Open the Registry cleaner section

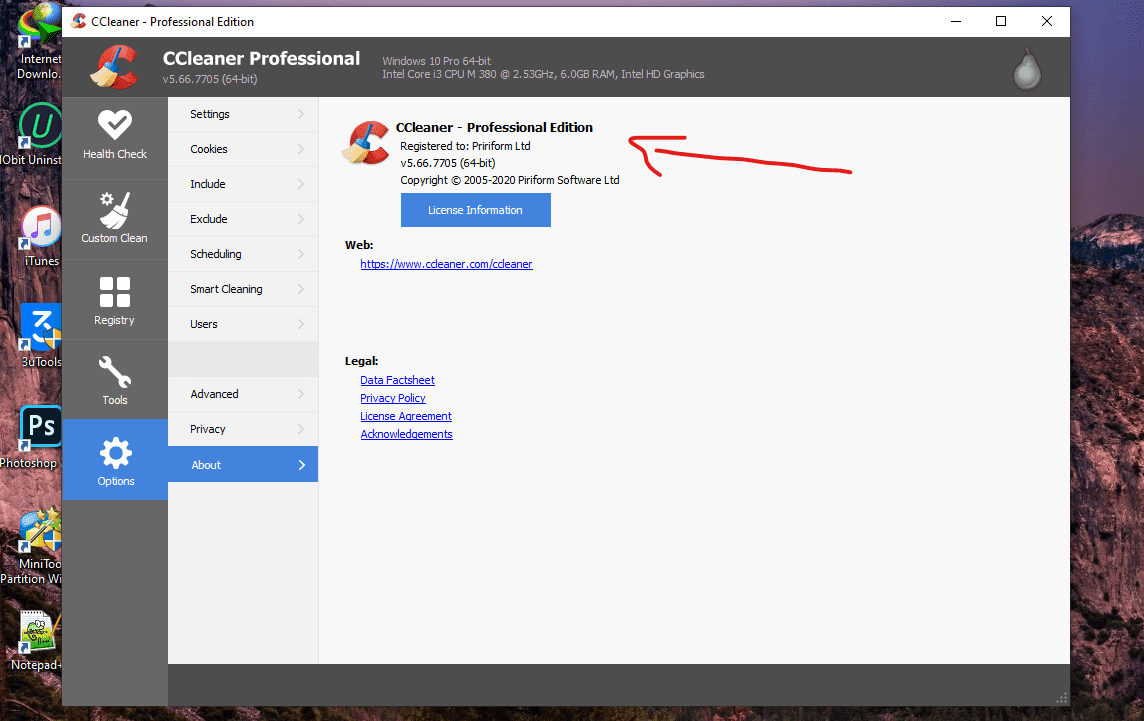[115, 300]
